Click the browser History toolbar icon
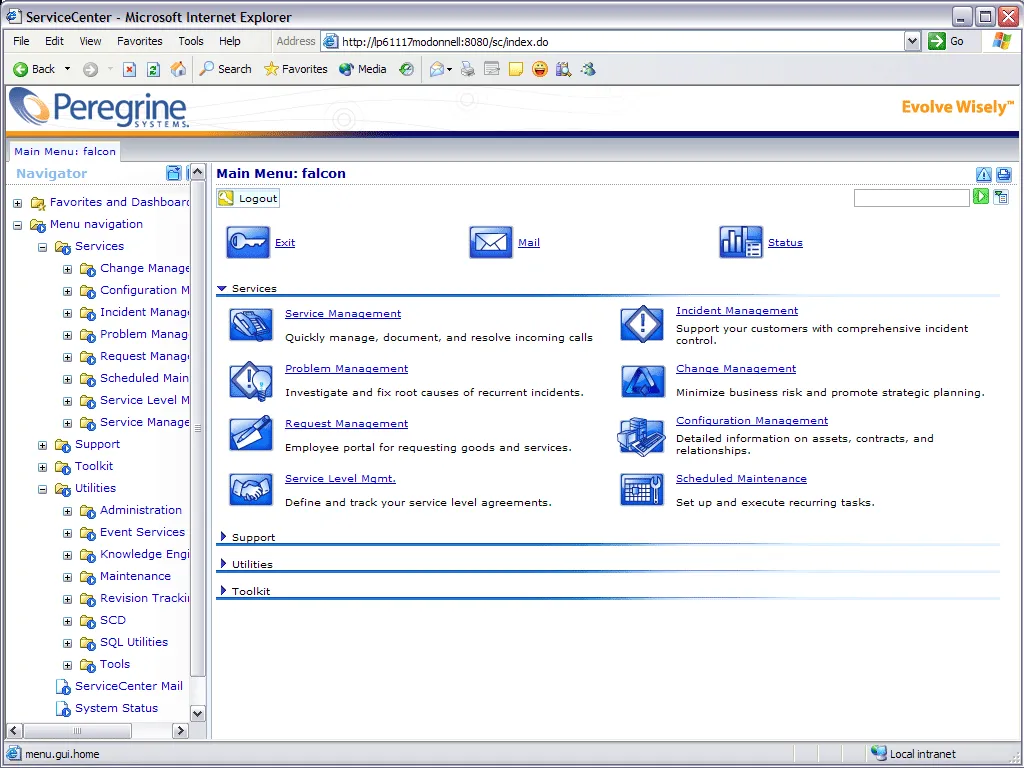This screenshot has width=1024, height=768. pyautogui.click(x=406, y=69)
